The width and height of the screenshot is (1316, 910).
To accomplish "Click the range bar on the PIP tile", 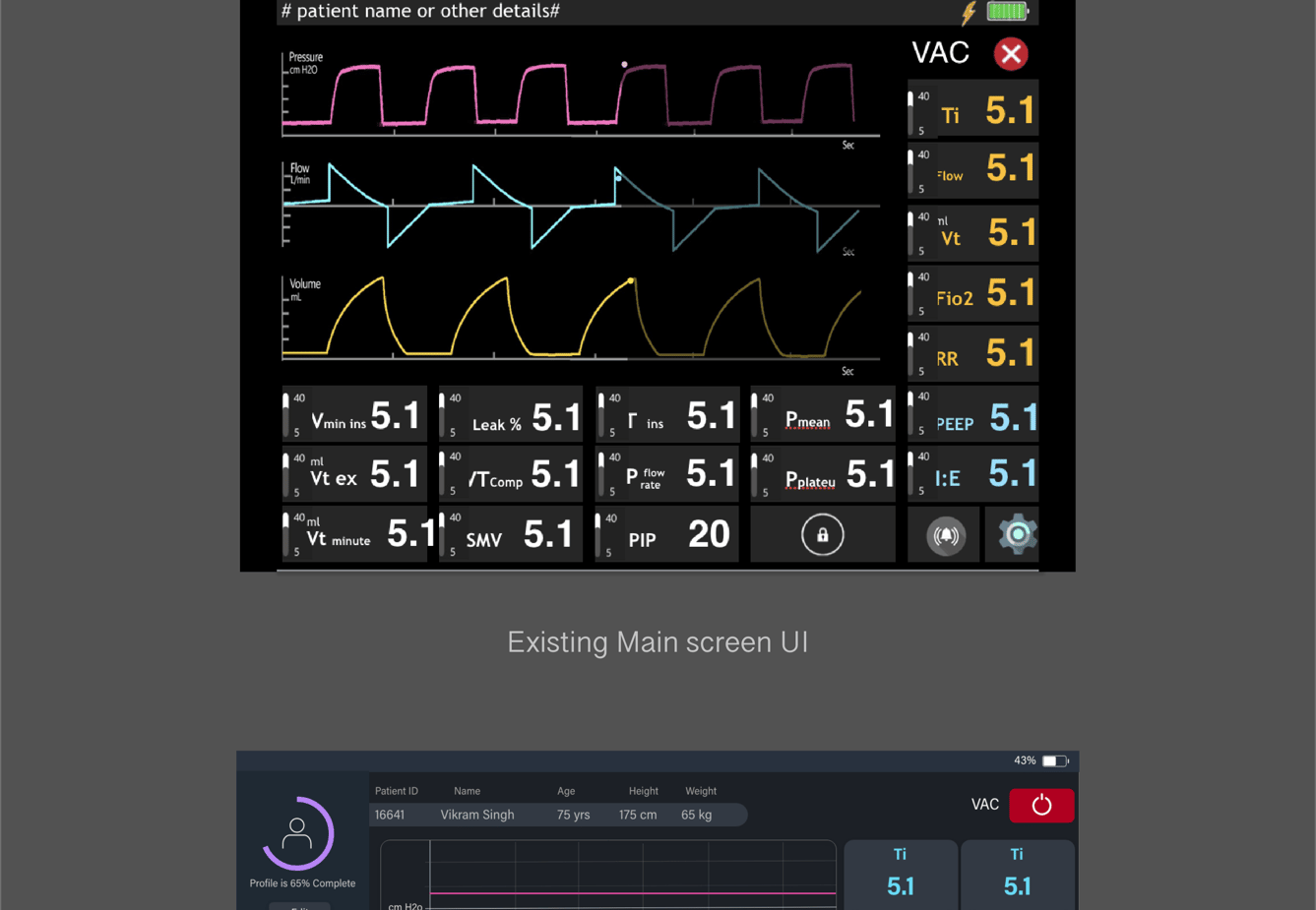I will [597, 535].
